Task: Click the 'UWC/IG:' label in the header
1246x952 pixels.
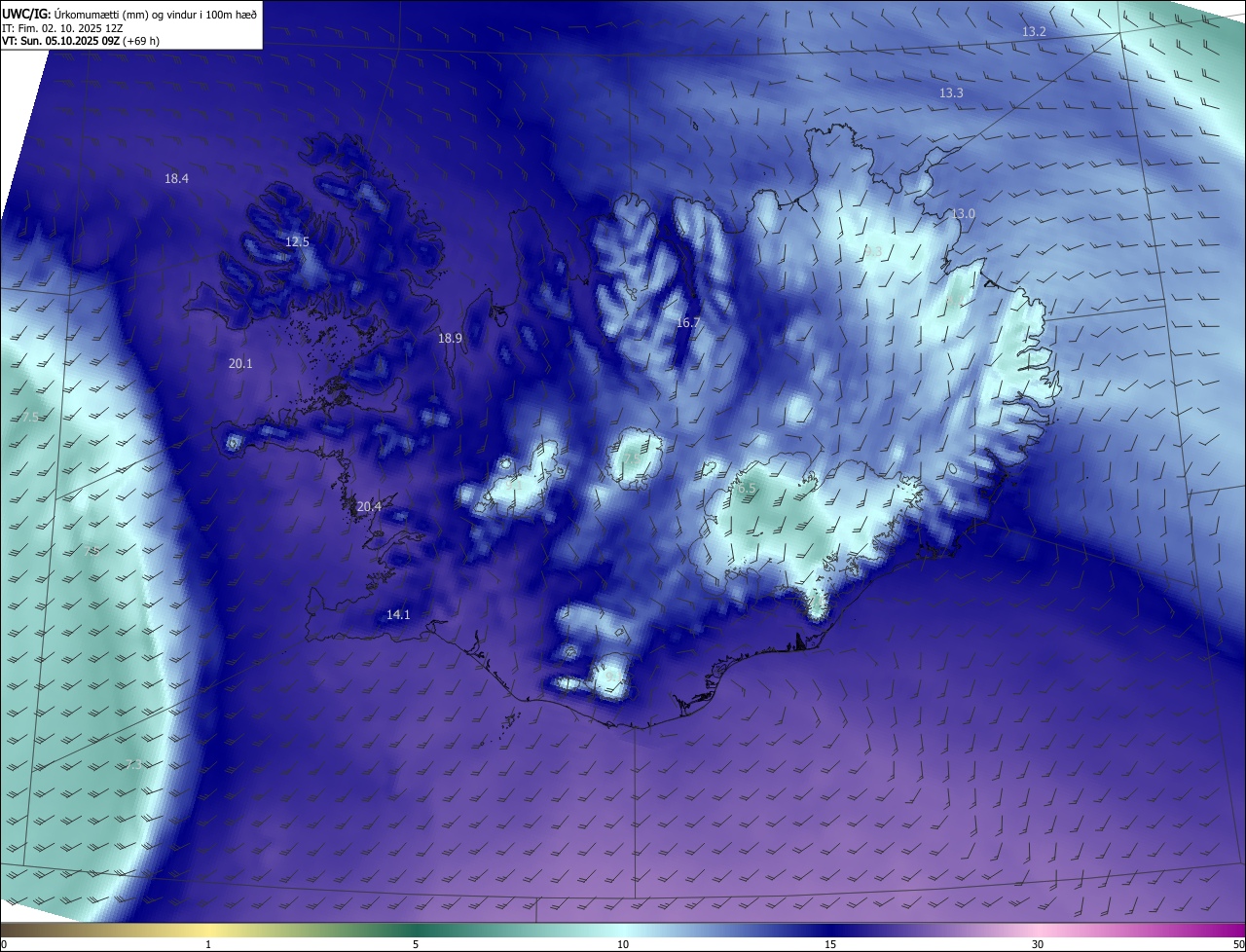Action: (x=27, y=14)
